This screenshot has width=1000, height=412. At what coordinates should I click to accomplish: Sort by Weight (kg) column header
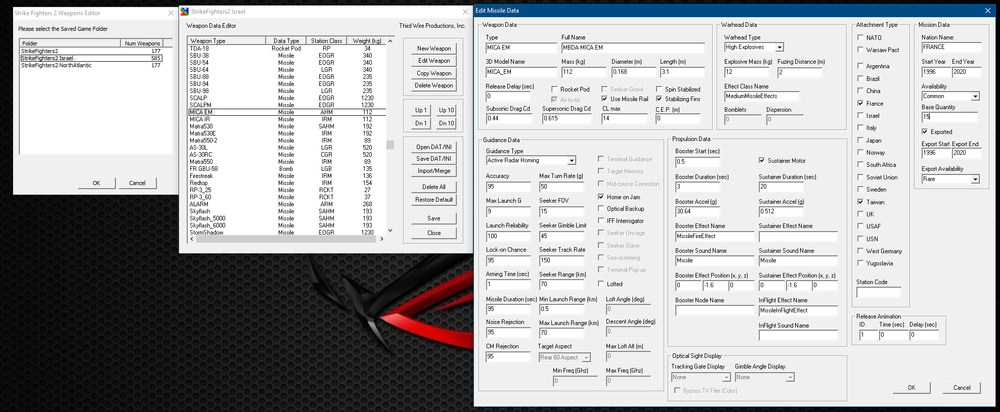362,41
